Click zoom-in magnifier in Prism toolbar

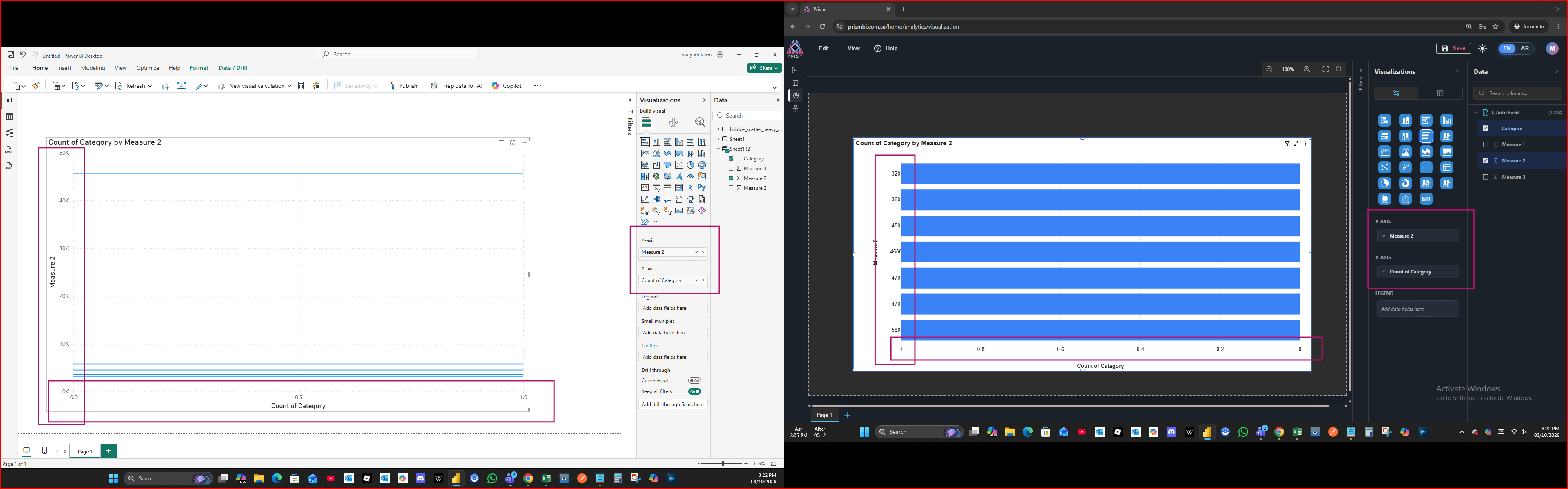click(x=1306, y=69)
